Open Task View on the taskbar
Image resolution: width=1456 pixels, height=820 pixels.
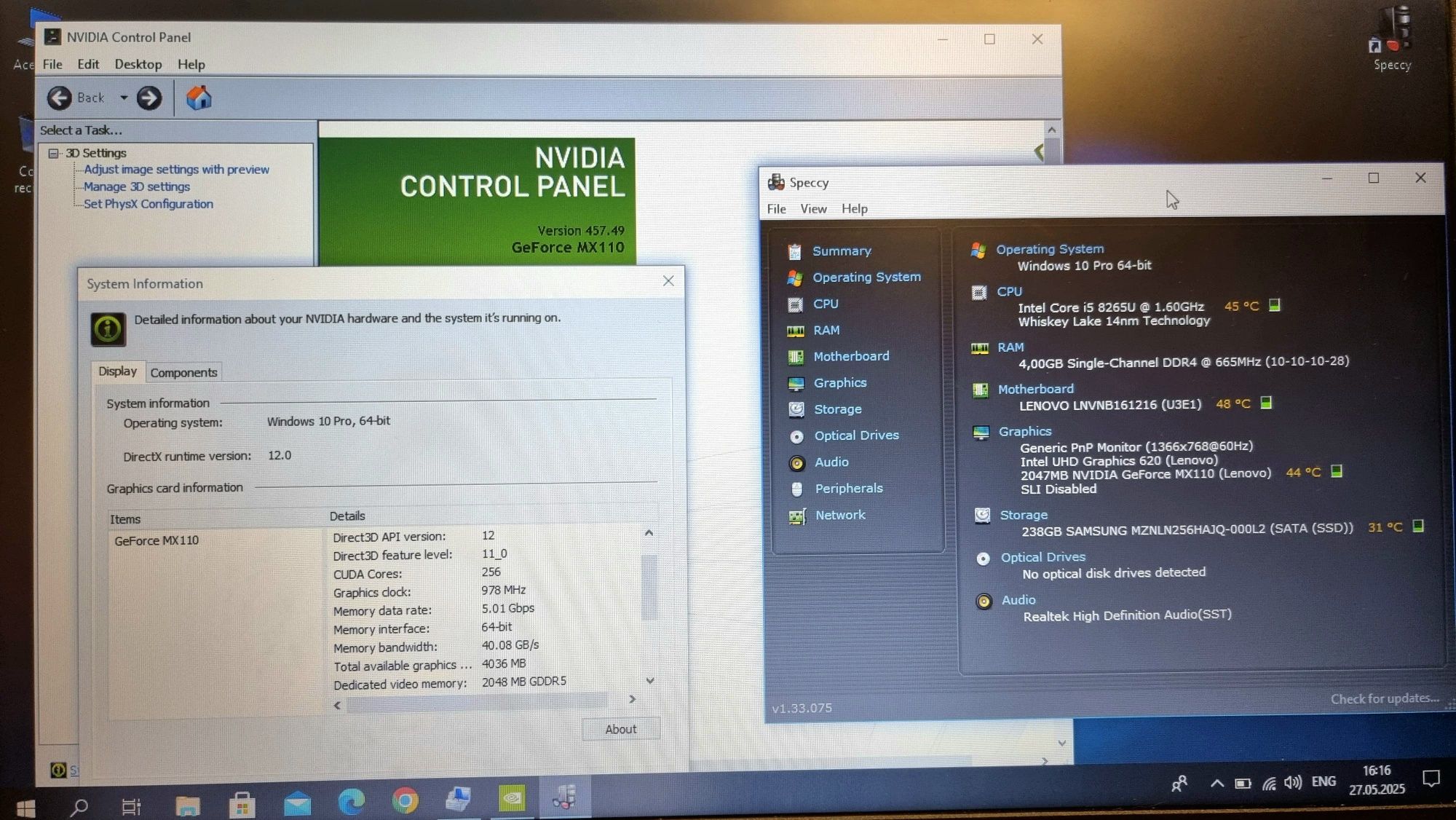click(x=131, y=806)
